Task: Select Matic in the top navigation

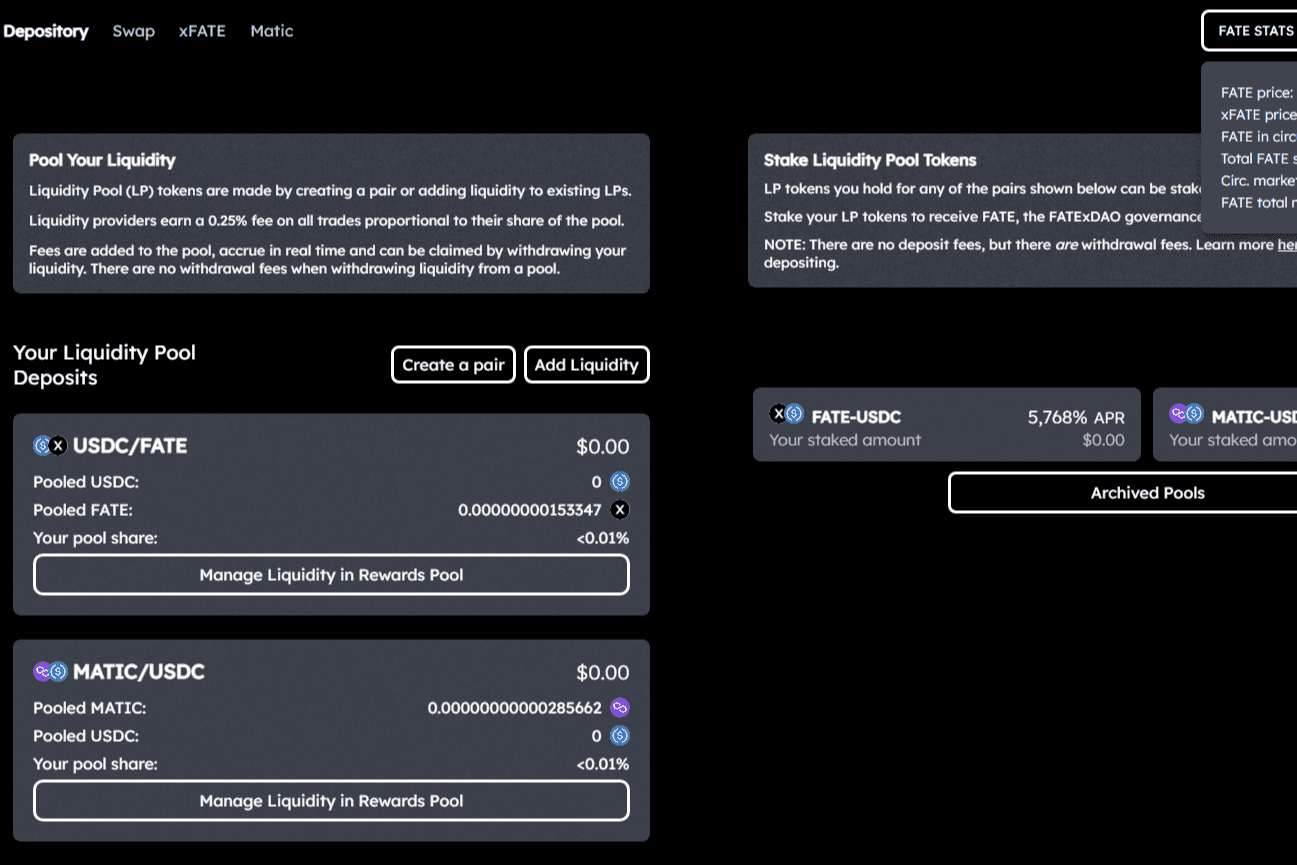Action: [x=271, y=31]
